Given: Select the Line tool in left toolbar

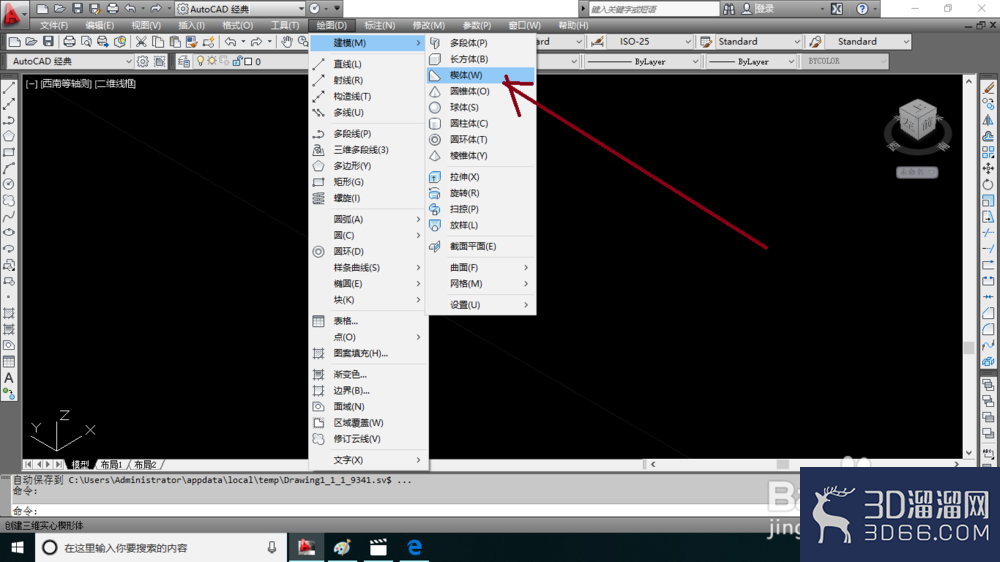Looking at the screenshot, I should point(9,89).
